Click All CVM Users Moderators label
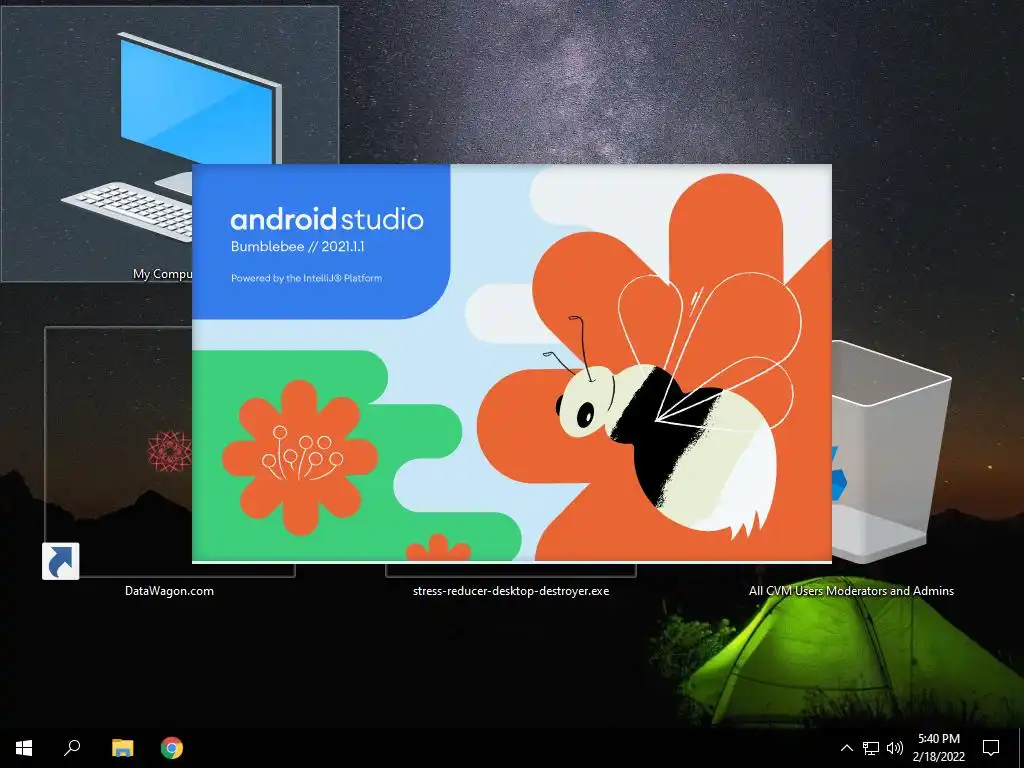The height and width of the screenshot is (768, 1024). [x=851, y=591]
